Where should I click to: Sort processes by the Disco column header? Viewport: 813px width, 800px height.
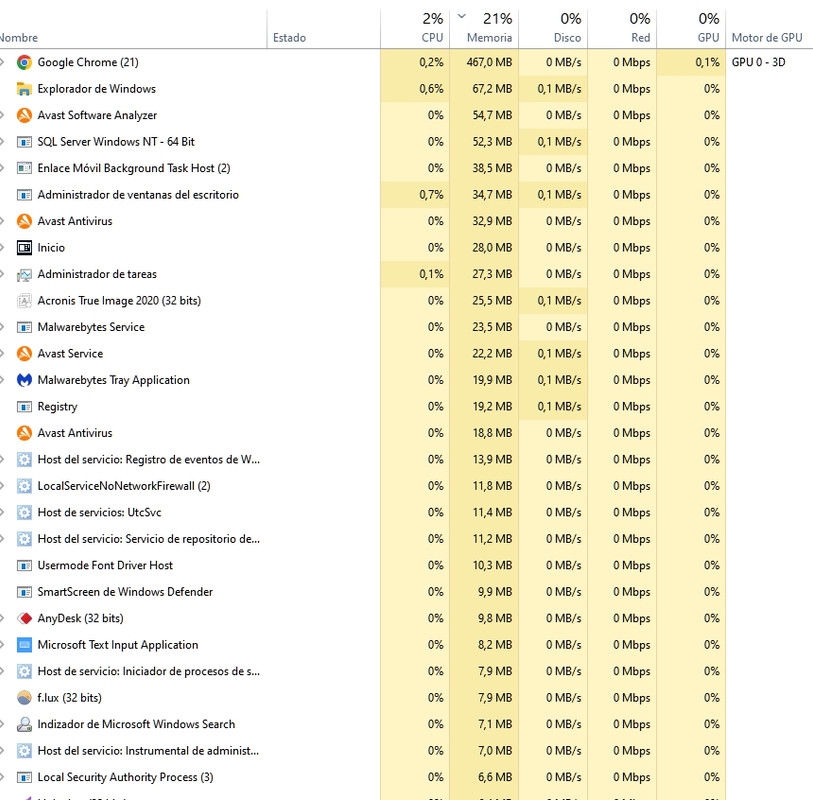(553, 29)
